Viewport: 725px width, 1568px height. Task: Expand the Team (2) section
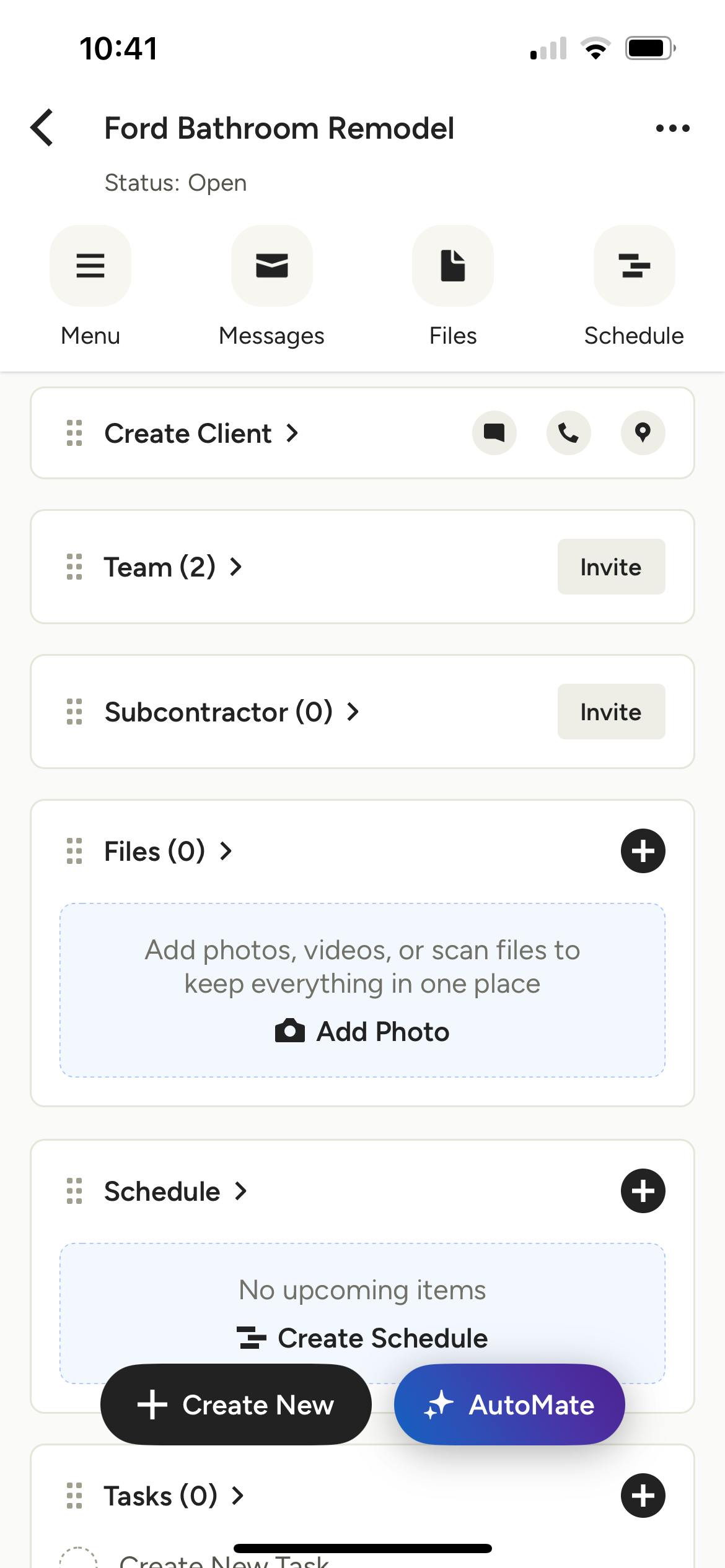pos(174,567)
